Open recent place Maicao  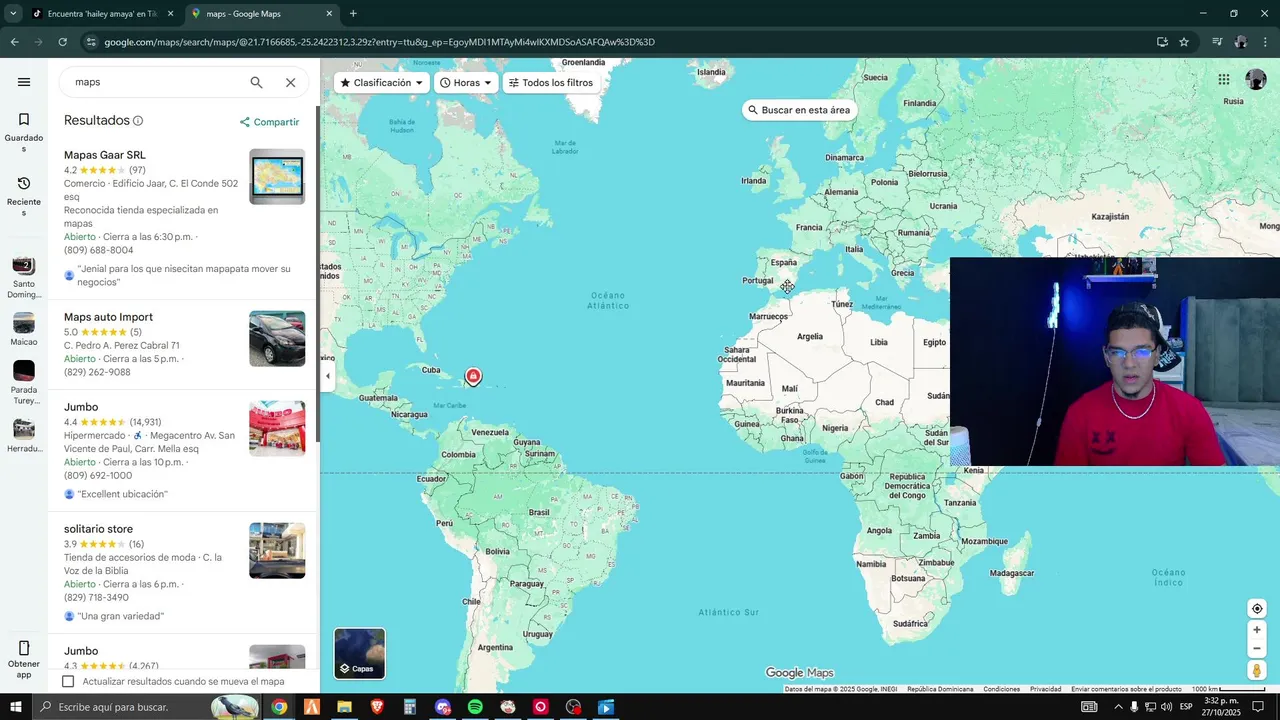tap(24, 329)
